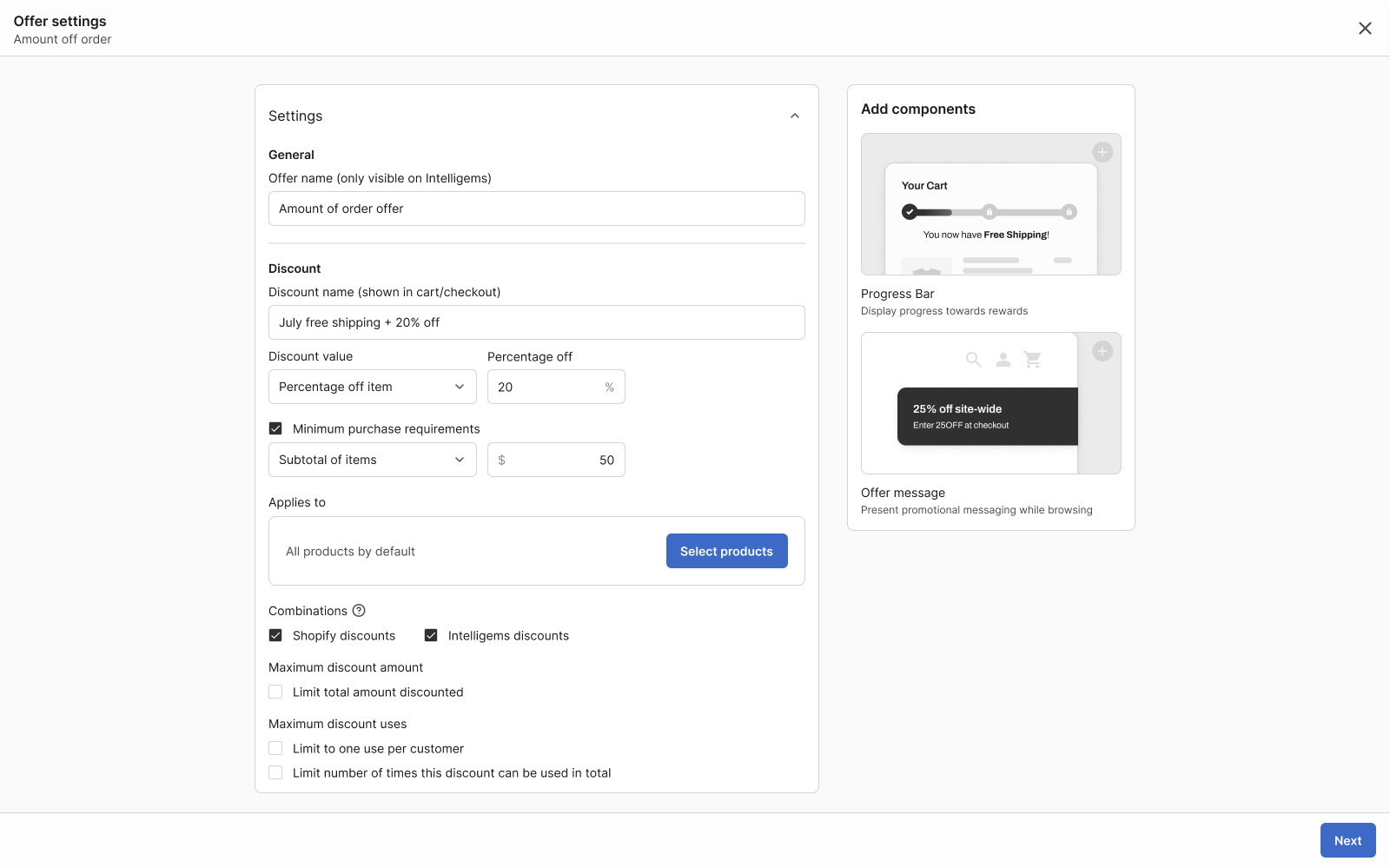Image resolution: width=1390 pixels, height=868 pixels.
Task: Add the Progress Bar component plus icon
Action: point(1102,152)
